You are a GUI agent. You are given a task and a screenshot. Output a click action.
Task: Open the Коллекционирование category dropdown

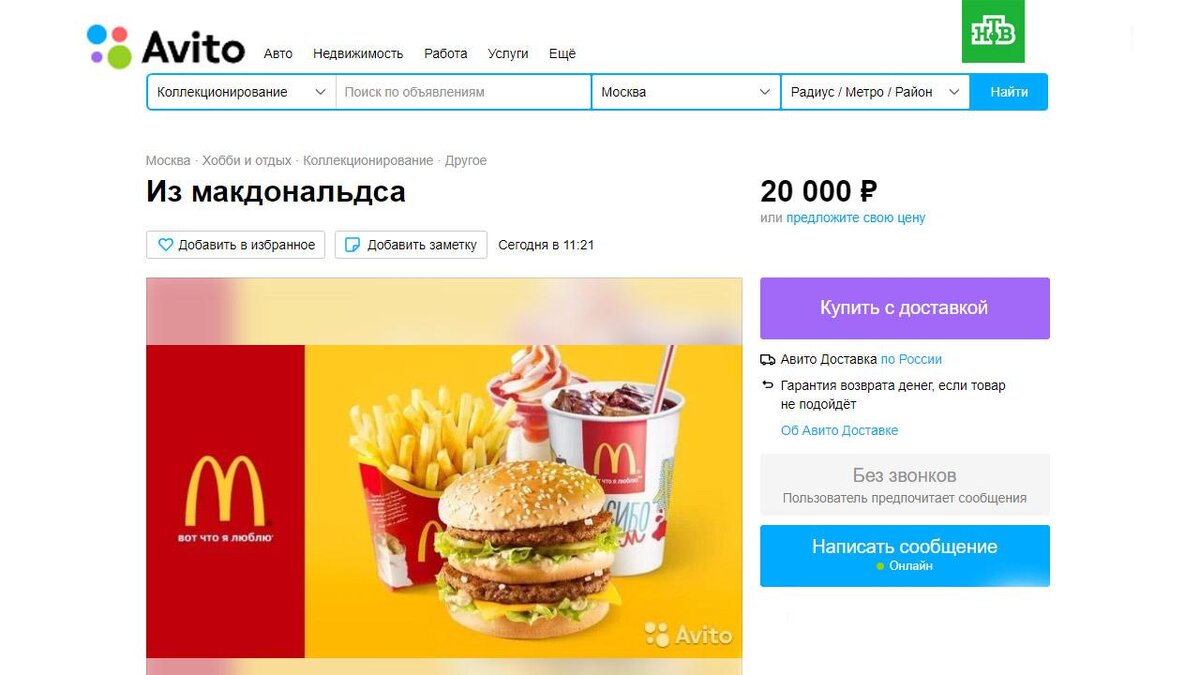[x=241, y=92]
